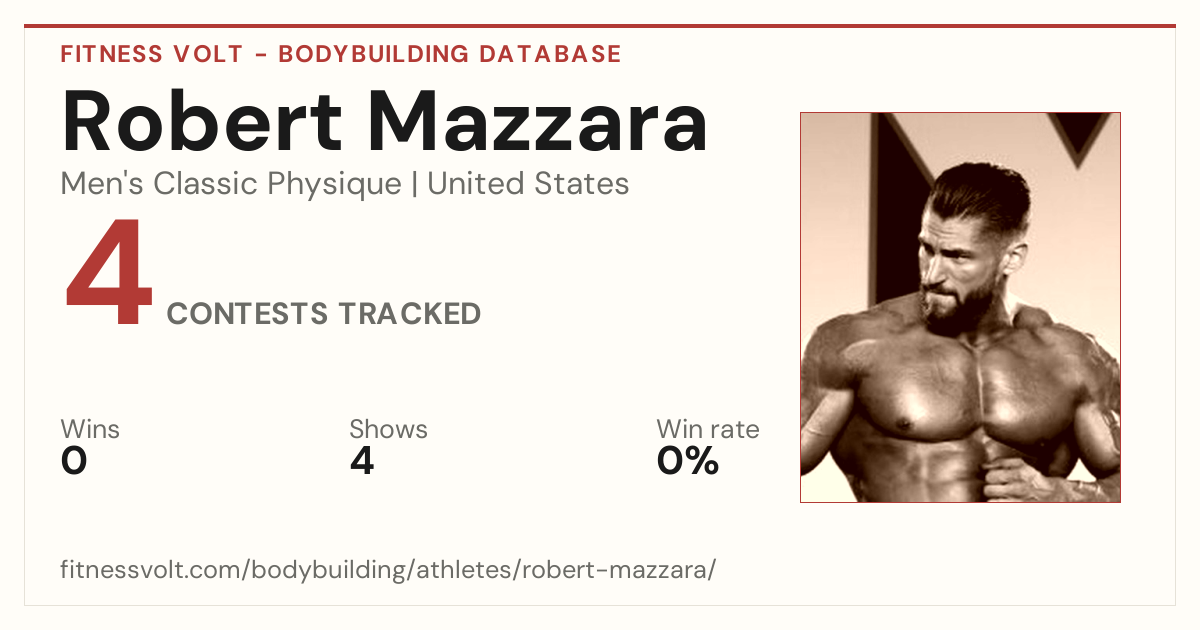Viewport: 1200px width, 630px height.
Task: Click the 0% win rate value
Action: [688, 461]
